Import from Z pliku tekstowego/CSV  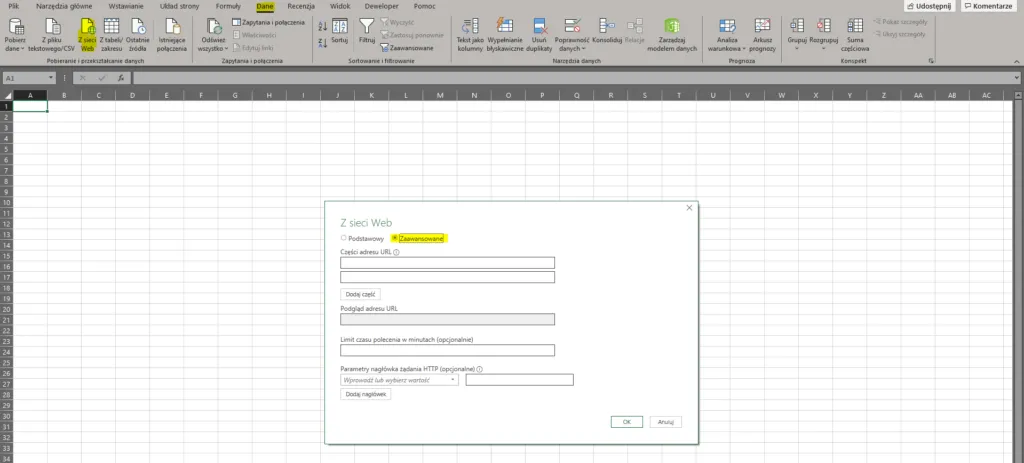[x=52, y=35]
